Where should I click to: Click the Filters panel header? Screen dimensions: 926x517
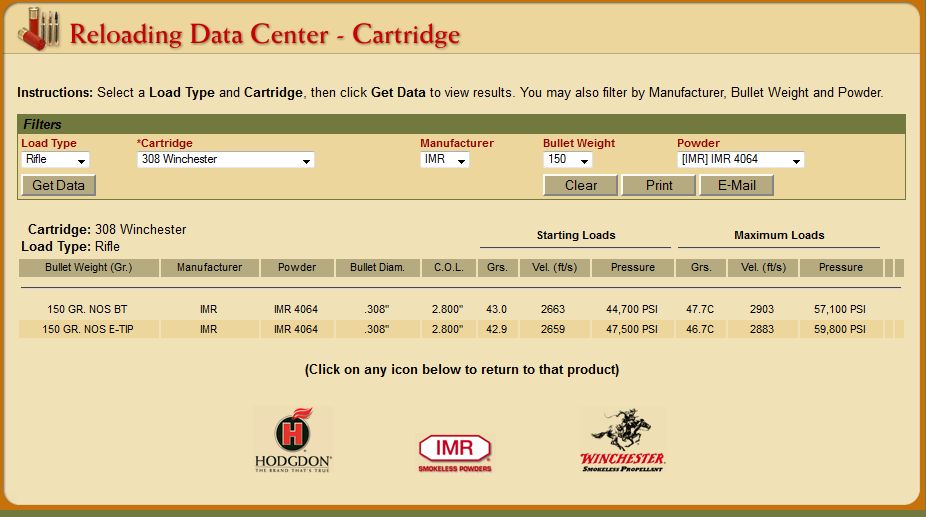(461, 124)
